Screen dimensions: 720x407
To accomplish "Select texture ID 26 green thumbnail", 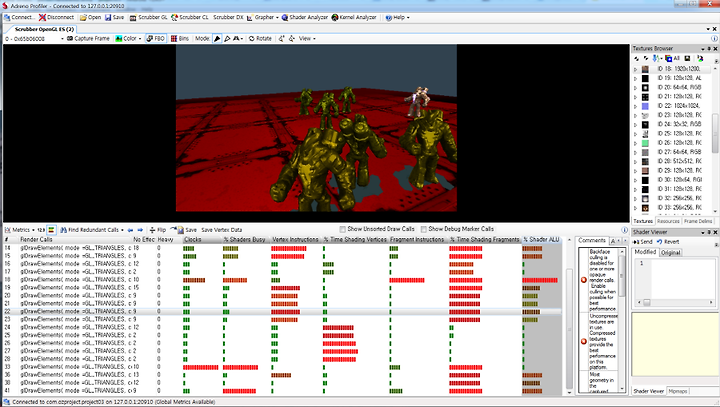I will point(645,143).
